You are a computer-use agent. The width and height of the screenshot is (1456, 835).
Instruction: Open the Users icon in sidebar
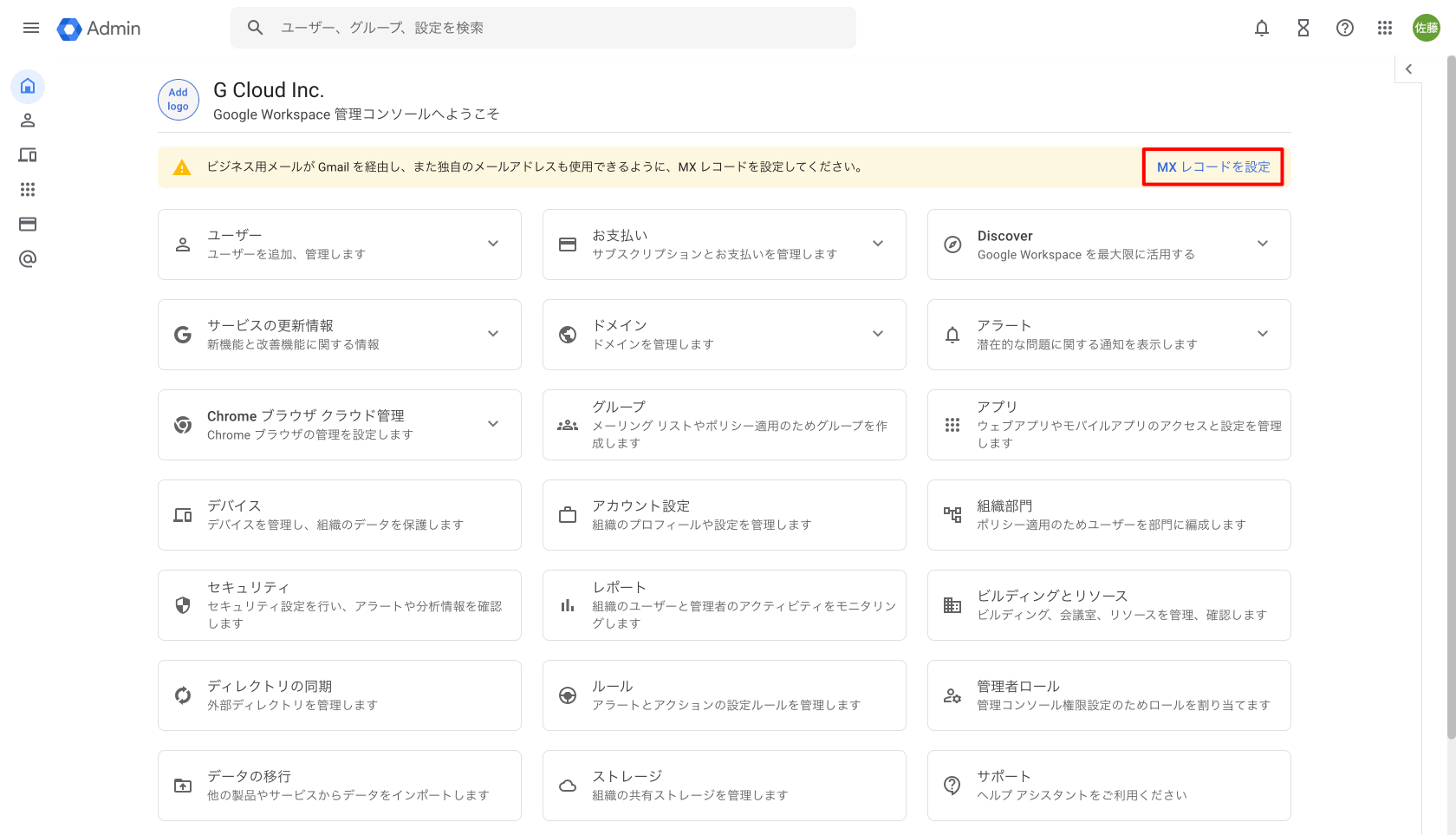(x=28, y=121)
